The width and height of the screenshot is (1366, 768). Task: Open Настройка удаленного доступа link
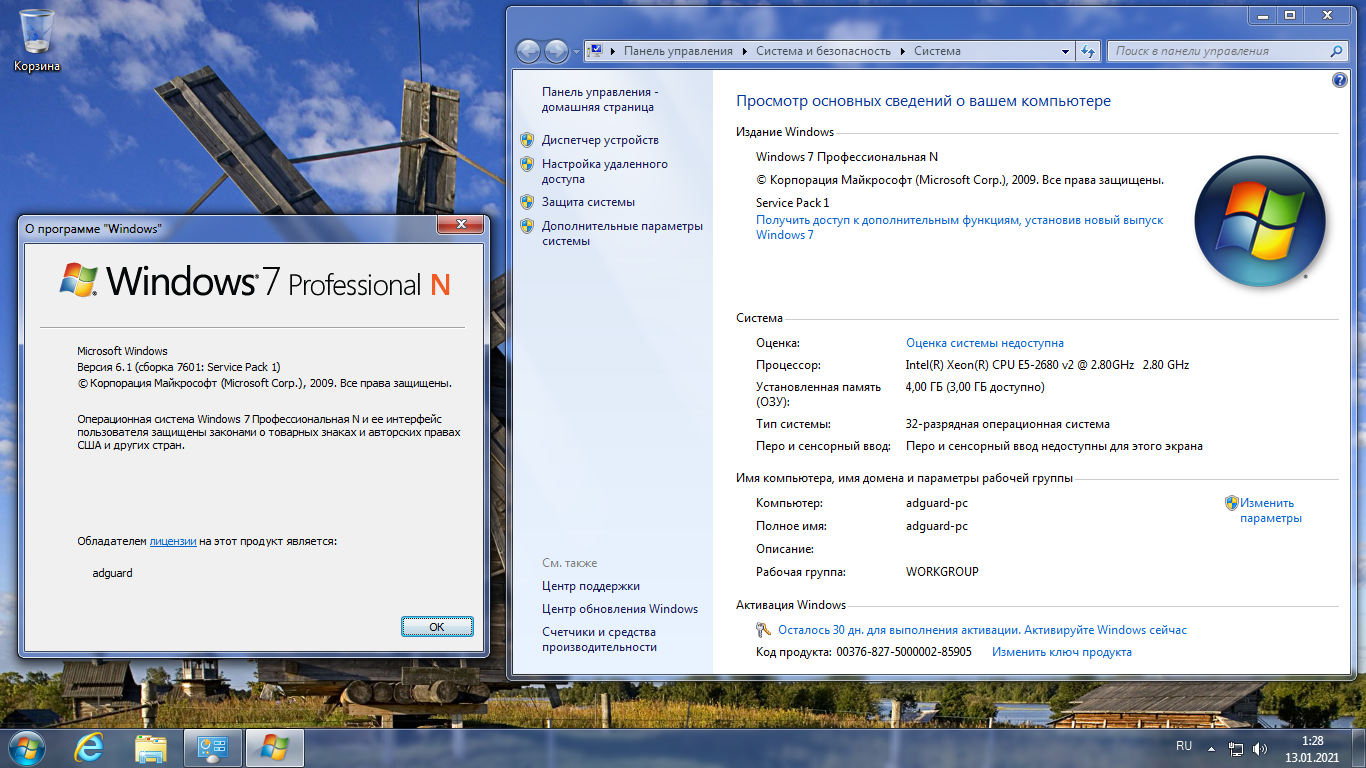pos(605,172)
